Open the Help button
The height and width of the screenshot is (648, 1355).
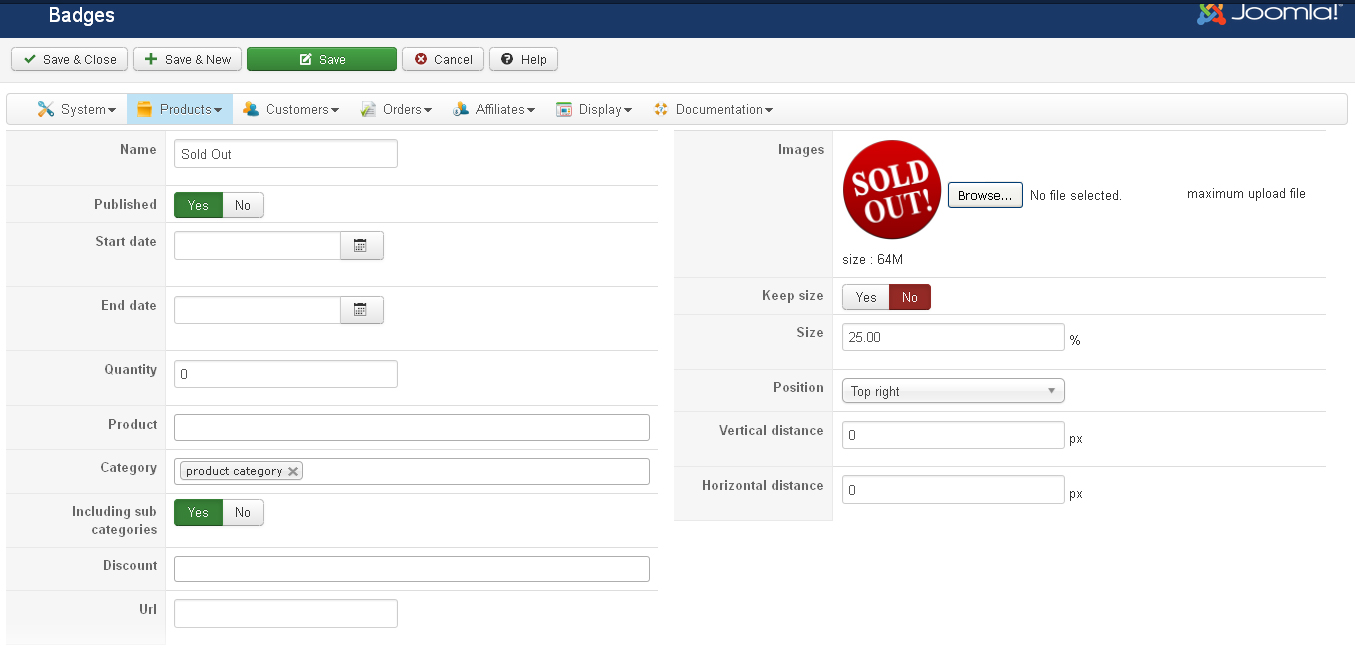coord(523,59)
